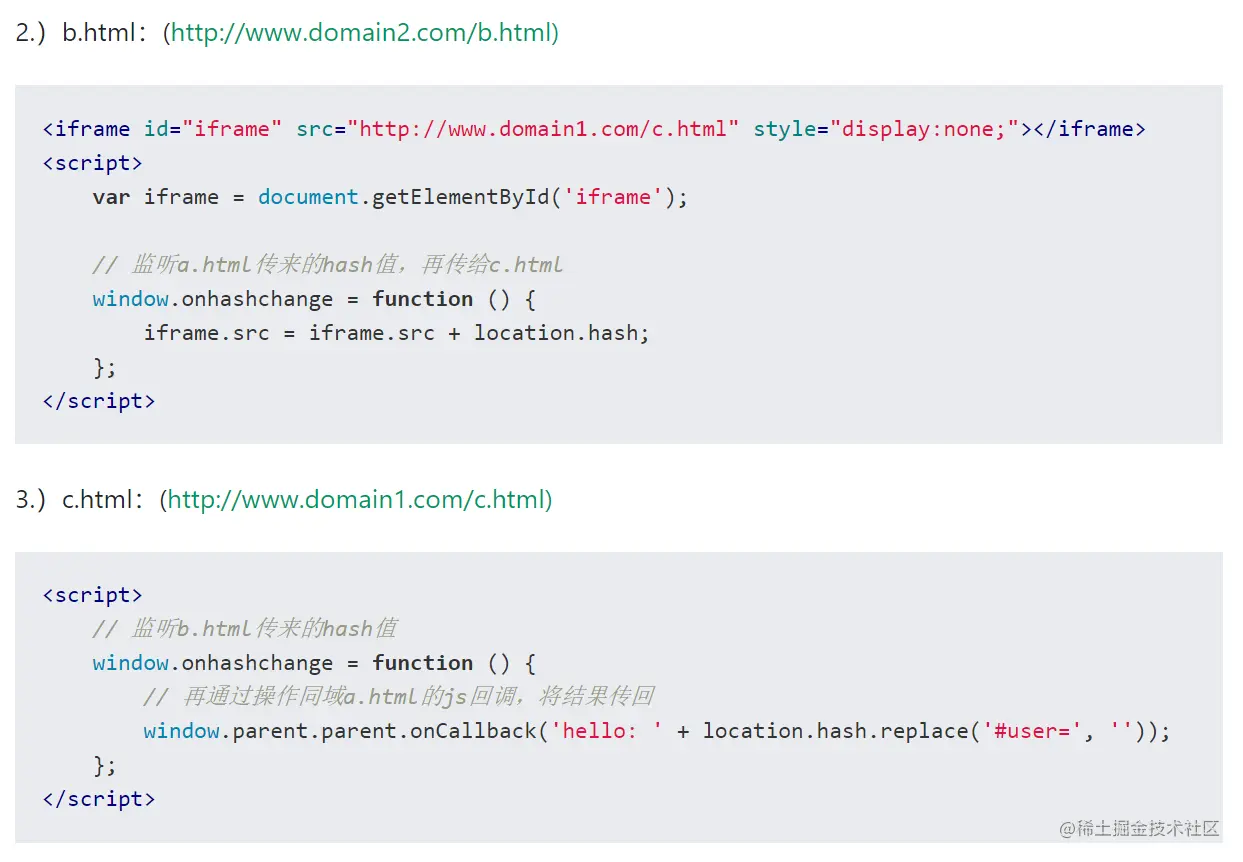Click the opening <script> tag in b.html code
The height and width of the screenshot is (862, 1243).
pos(93,163)
